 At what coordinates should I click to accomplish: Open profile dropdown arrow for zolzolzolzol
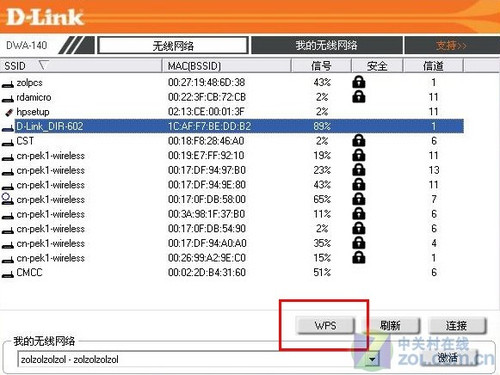click(x=373, y=359)
